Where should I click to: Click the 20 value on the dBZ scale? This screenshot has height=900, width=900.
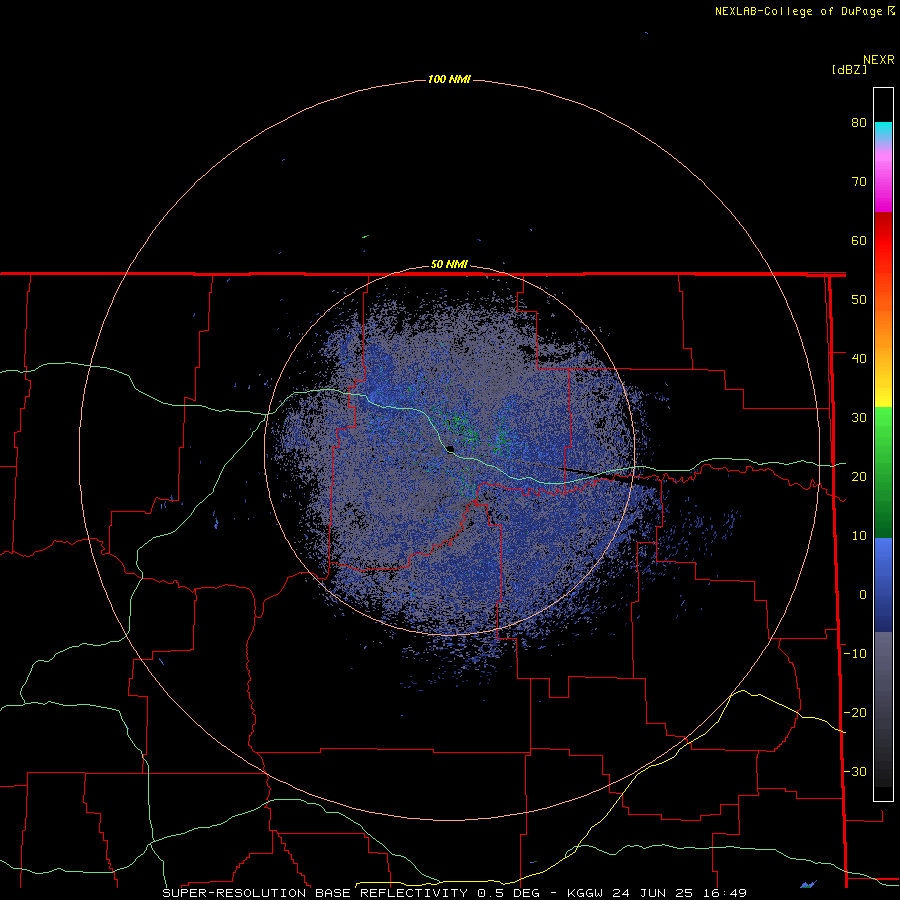click(859, 477)
